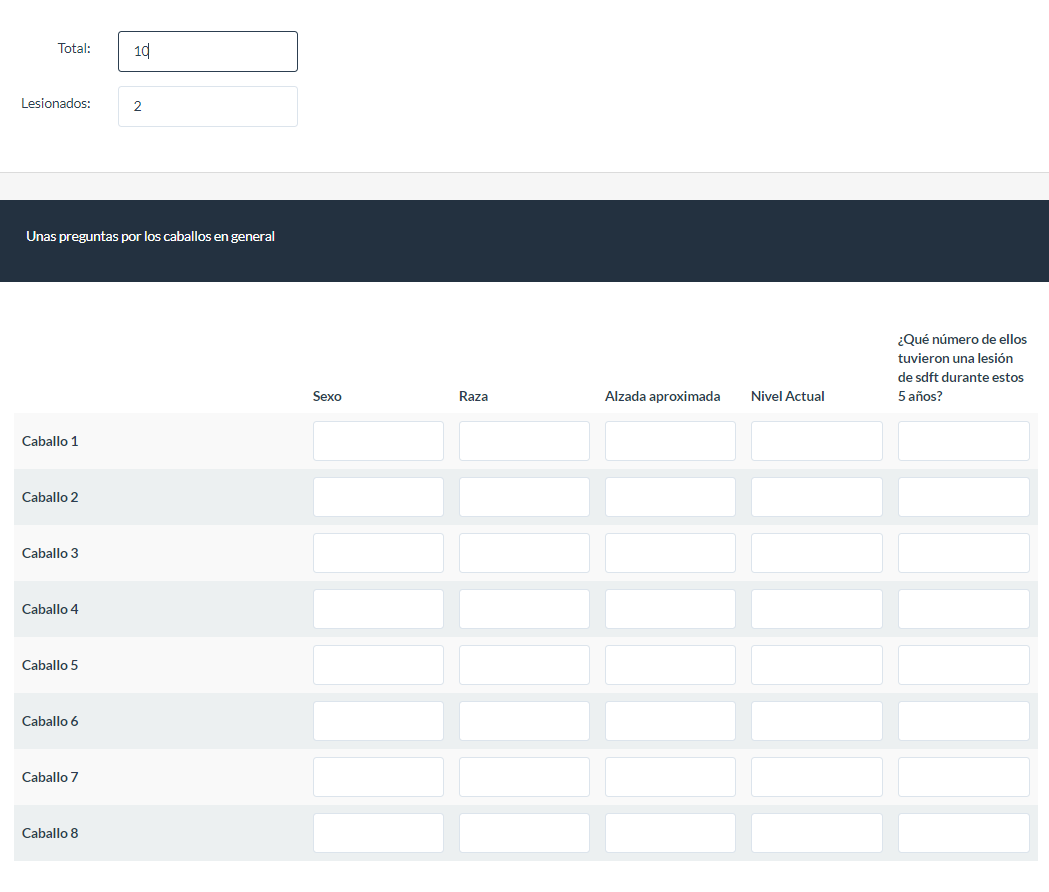Focus the sdft lesión field for Caballo 5
Screen dimensions: 1049x892
tap(963, 665)
